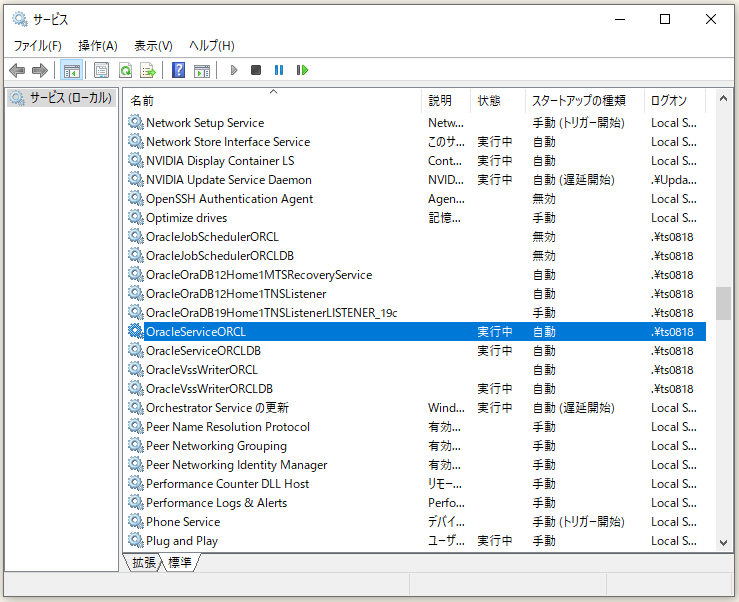Select Network Store Interface Service row
Viewport: 739px width, 602px height.
coord(416,141)
